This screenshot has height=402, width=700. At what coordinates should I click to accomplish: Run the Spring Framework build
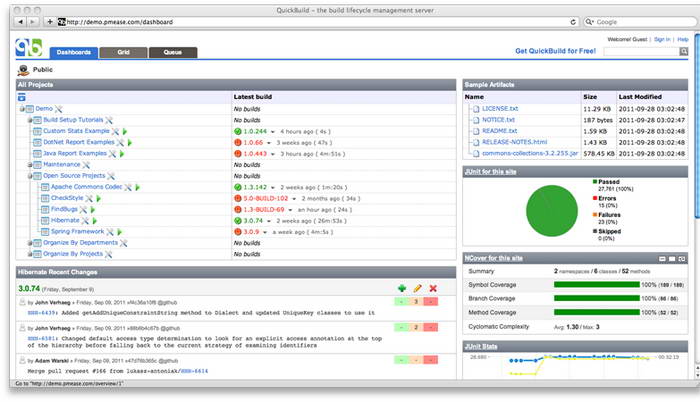click(x=119, y=232)
